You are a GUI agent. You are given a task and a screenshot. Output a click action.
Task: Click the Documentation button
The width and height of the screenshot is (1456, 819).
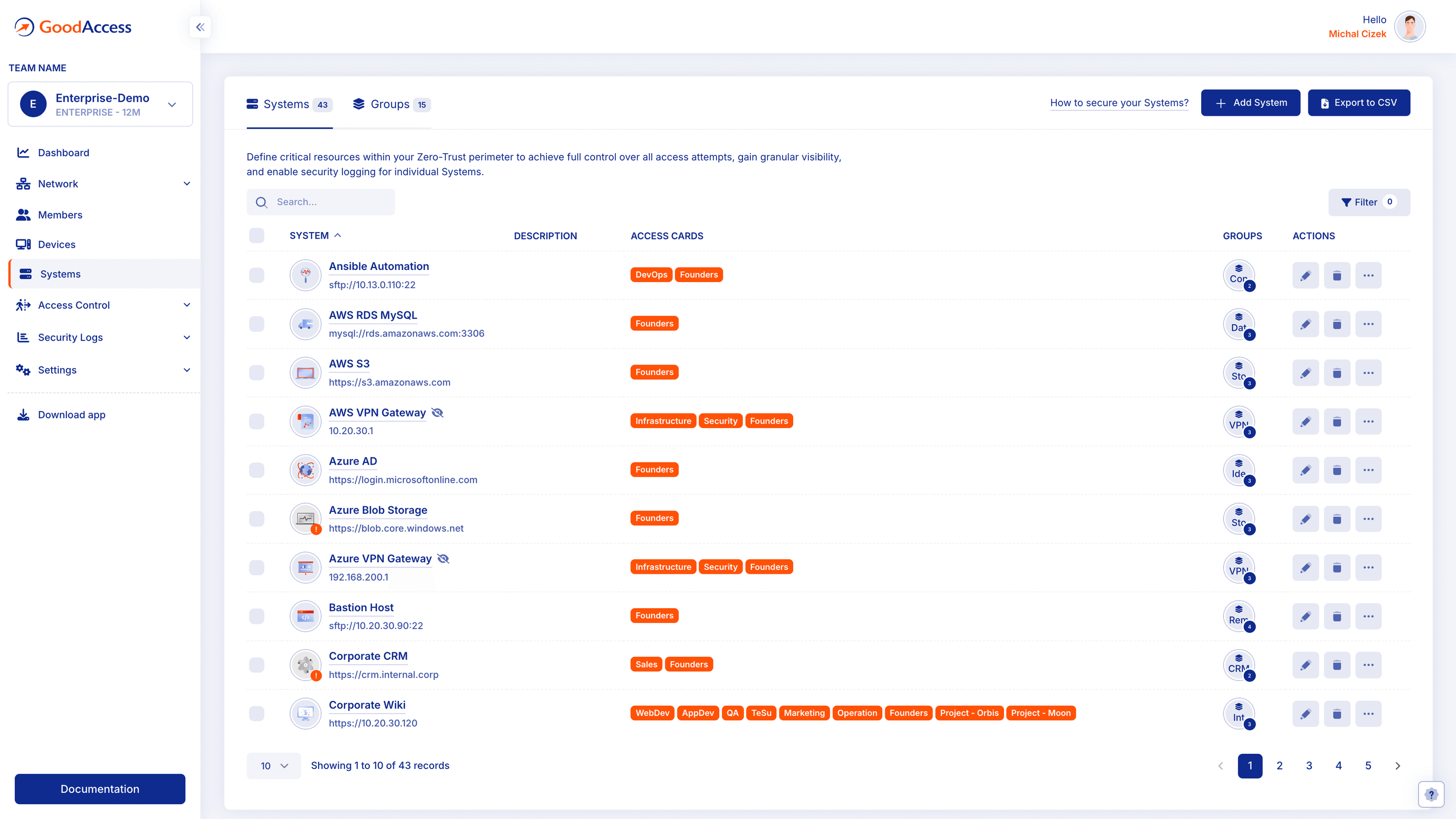[100, 789]
